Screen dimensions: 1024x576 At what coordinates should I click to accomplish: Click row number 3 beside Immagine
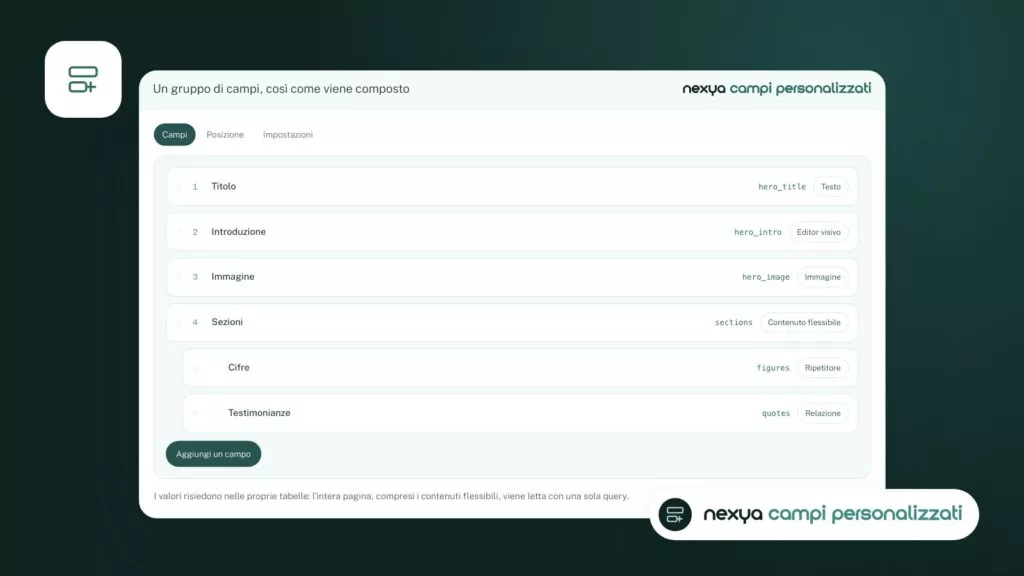coord(195,277)
